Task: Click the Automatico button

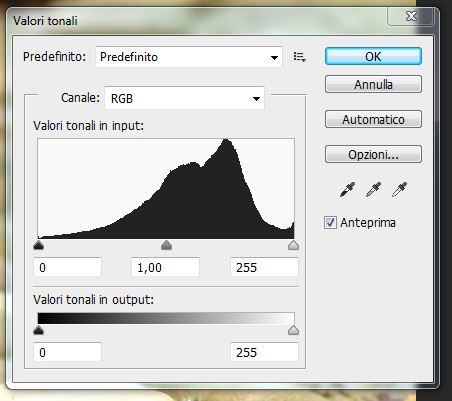Action: tap(373, 119)
